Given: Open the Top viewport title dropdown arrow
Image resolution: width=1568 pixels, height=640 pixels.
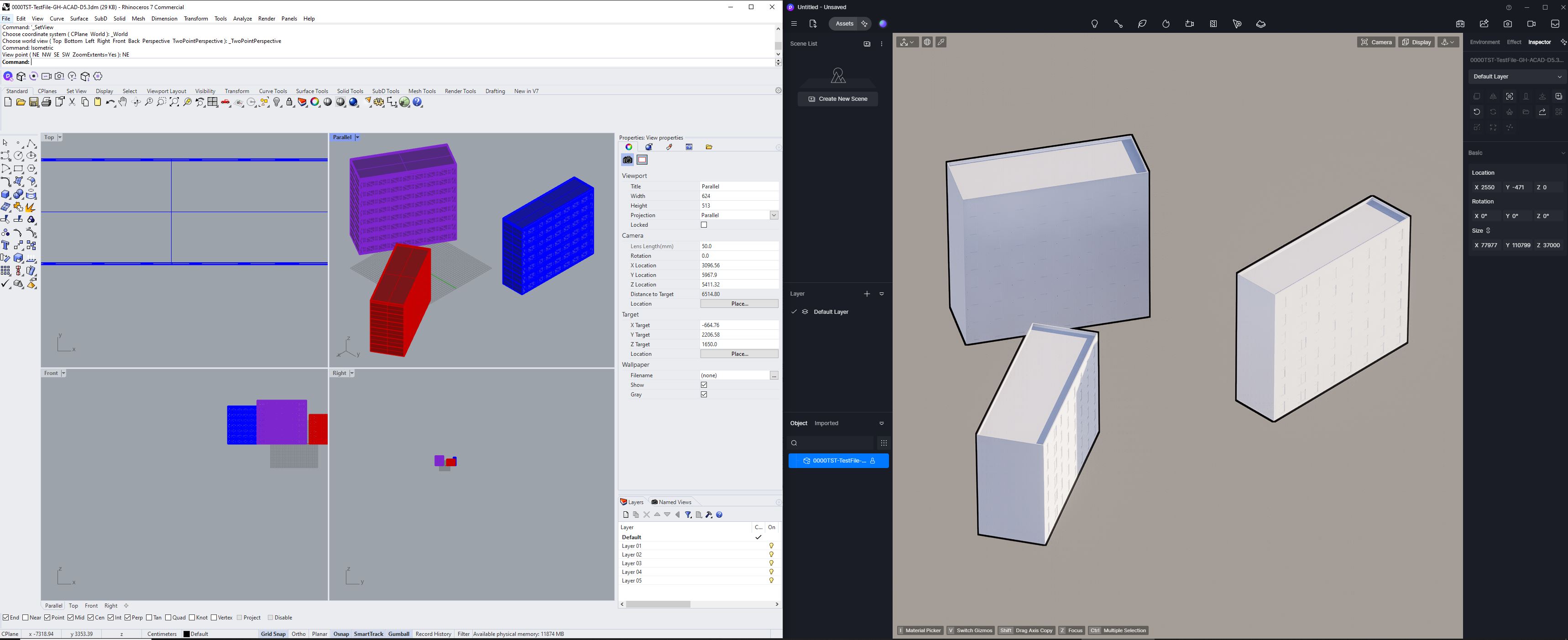Looking at the screenshot, I should tap(60, 137).
